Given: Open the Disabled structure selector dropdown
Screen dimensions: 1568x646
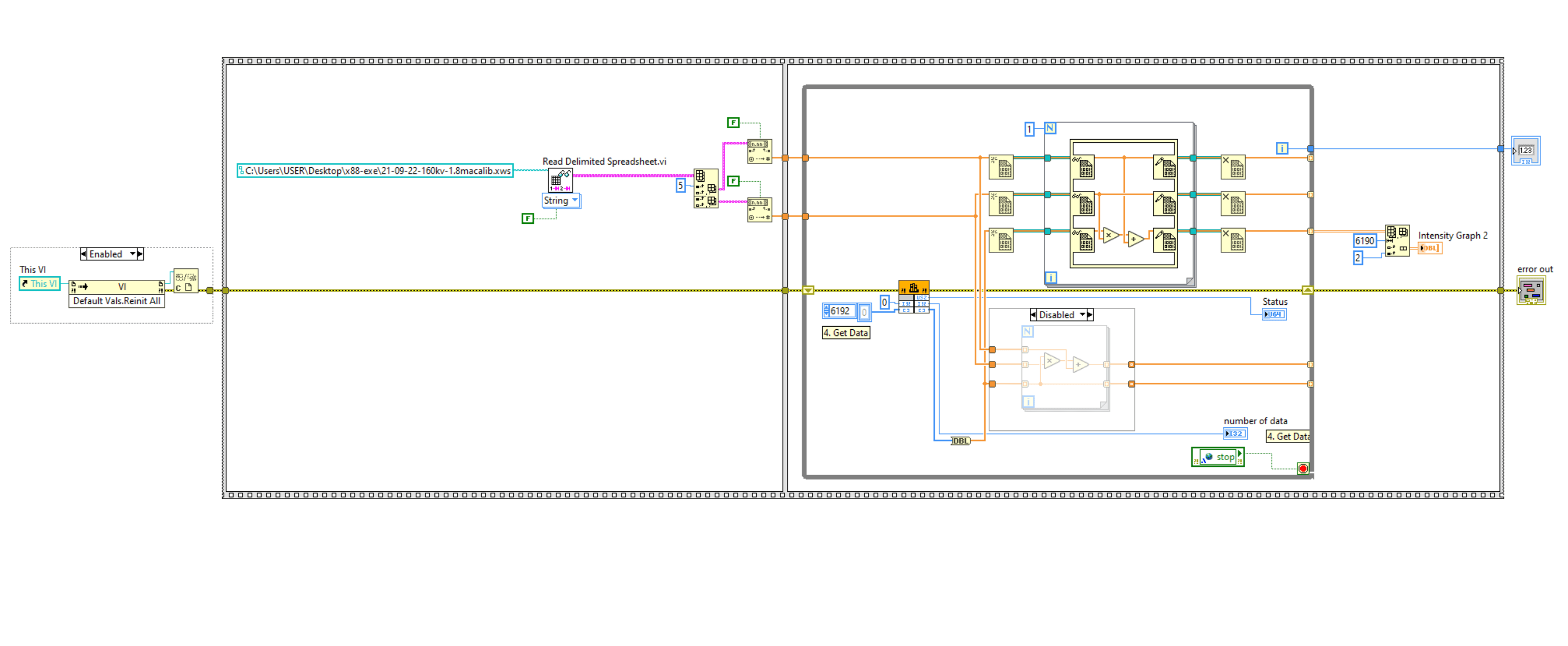Looking at the screenshot, I should [1082, 315].
